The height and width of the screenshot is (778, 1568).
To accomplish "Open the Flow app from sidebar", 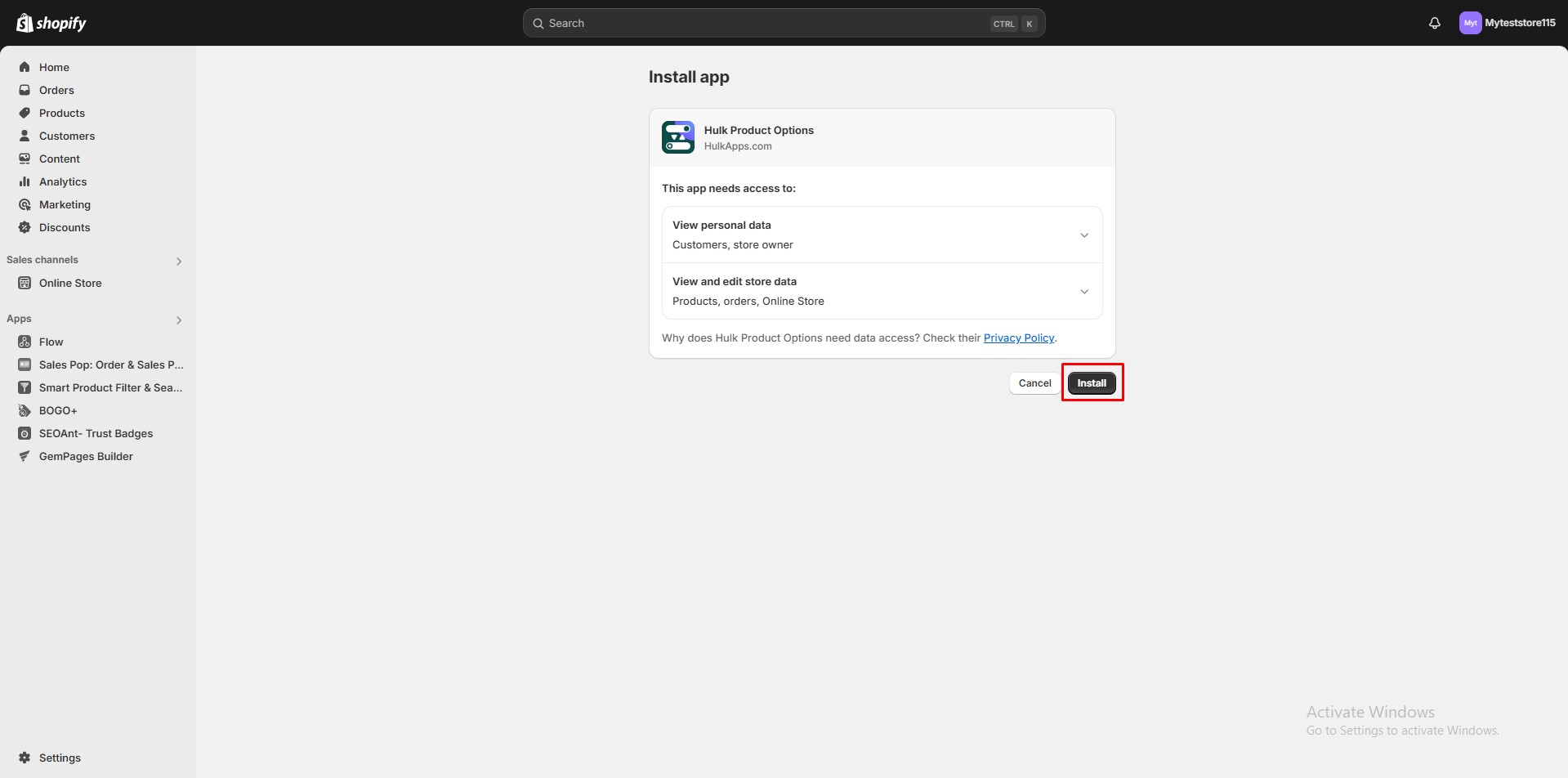I will click(x=51, y=342).
